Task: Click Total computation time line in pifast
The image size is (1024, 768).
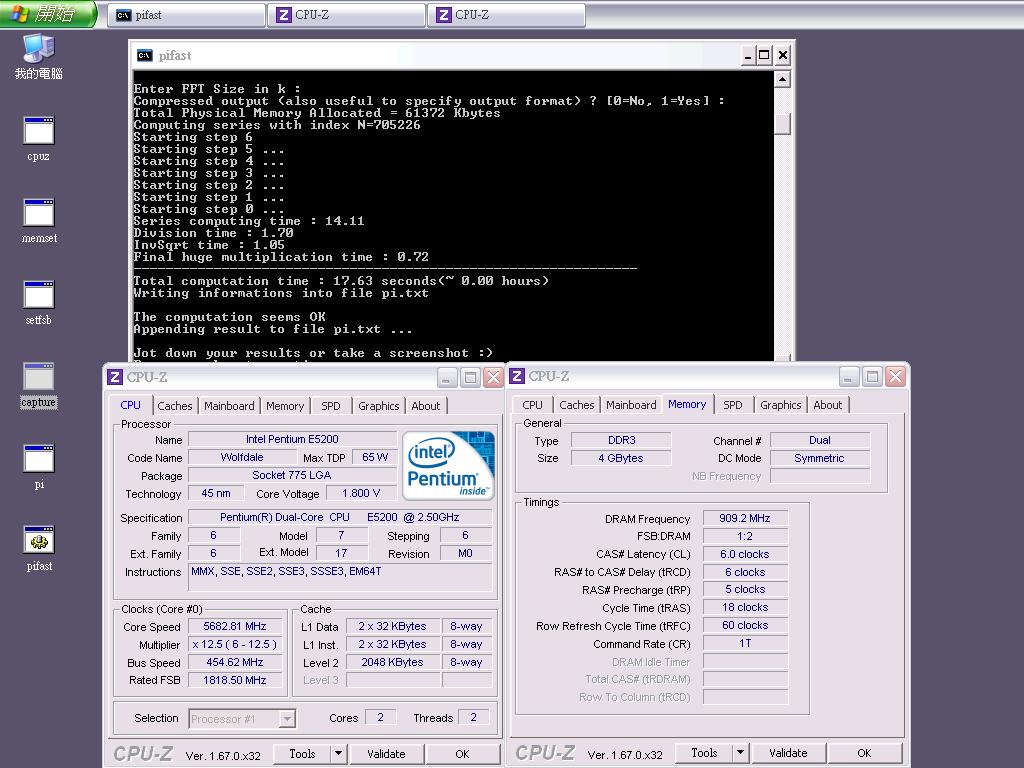Action: pos(341,281)
